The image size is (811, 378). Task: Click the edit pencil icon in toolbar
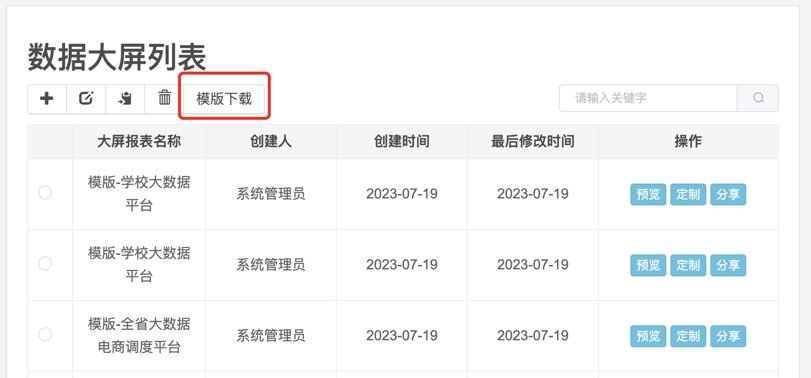pyautogui.click(x=86, y=98)
